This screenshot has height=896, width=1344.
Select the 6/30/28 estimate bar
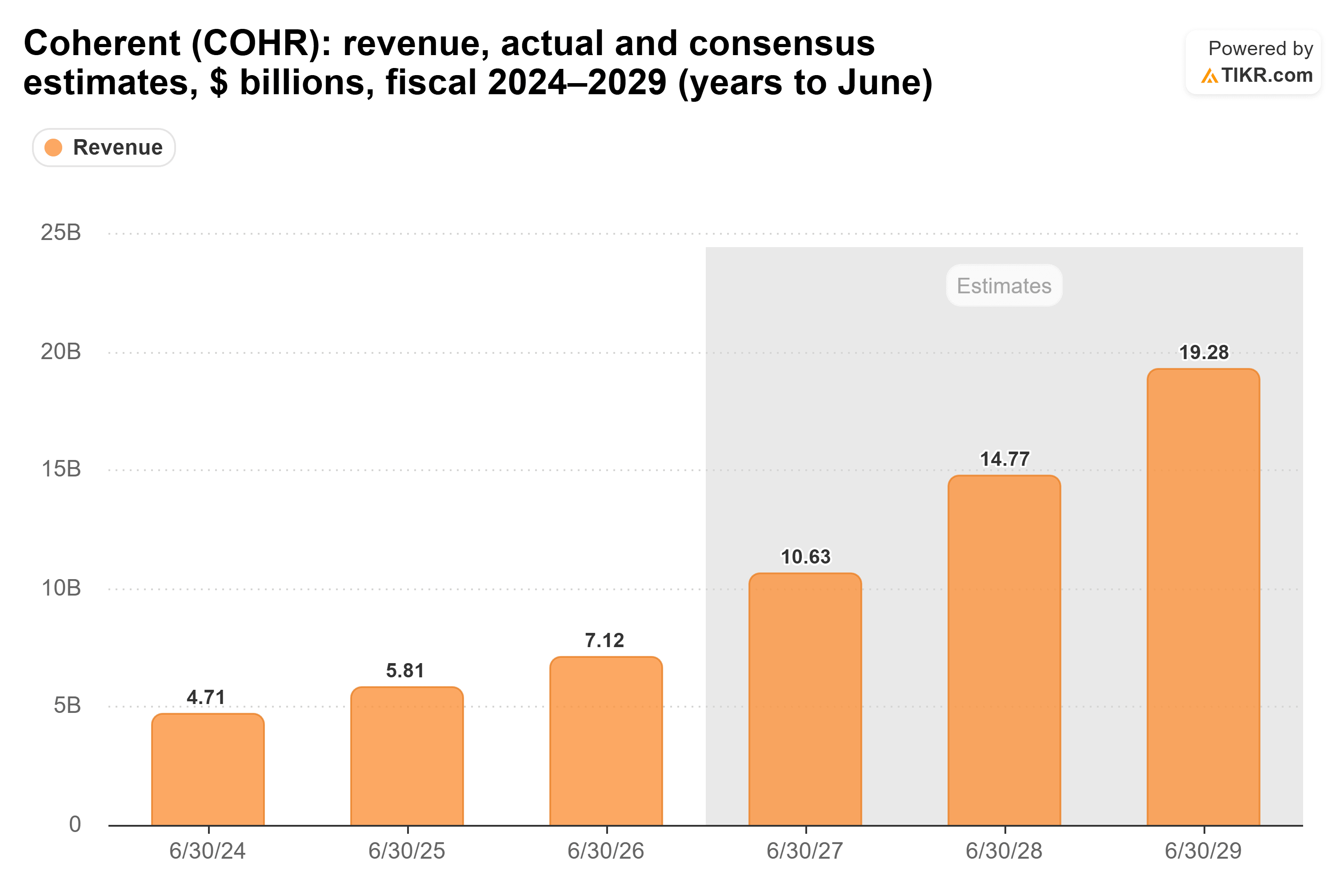tap(1004, 650)
